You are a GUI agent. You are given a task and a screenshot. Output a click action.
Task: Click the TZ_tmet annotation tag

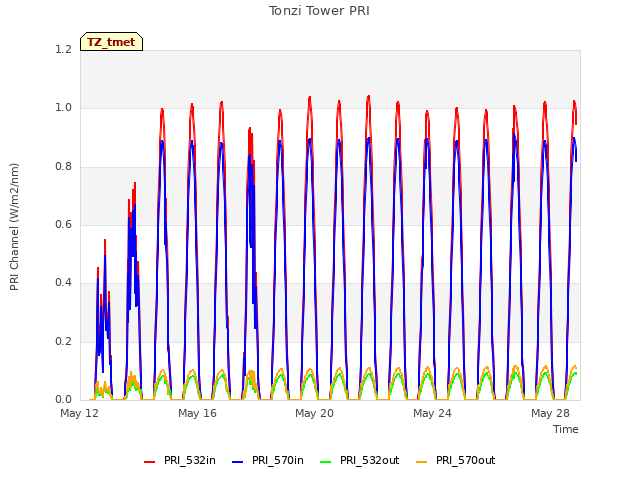pos(111,42)
